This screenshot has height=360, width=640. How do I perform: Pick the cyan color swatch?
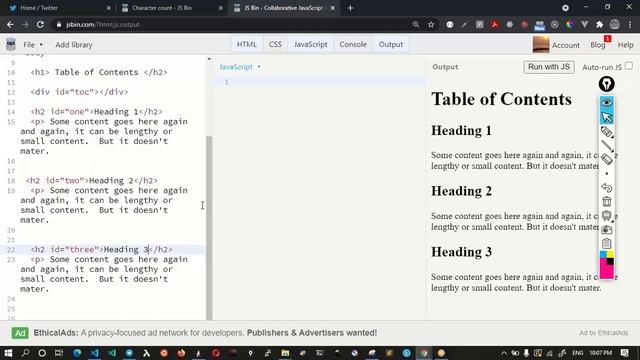click(x=603, y=255)
